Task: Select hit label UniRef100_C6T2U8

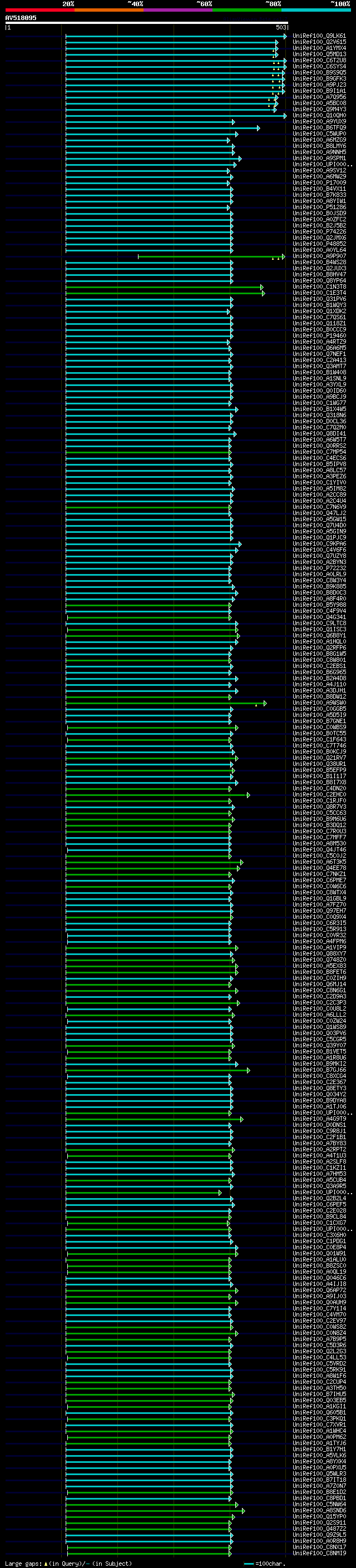Action: coord(319,60)
